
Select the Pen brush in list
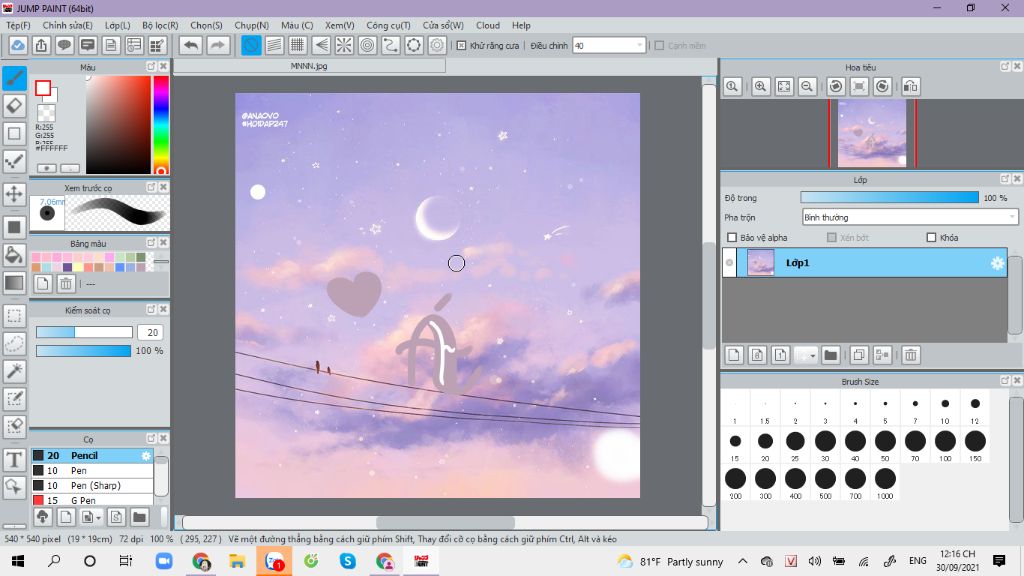92,470
